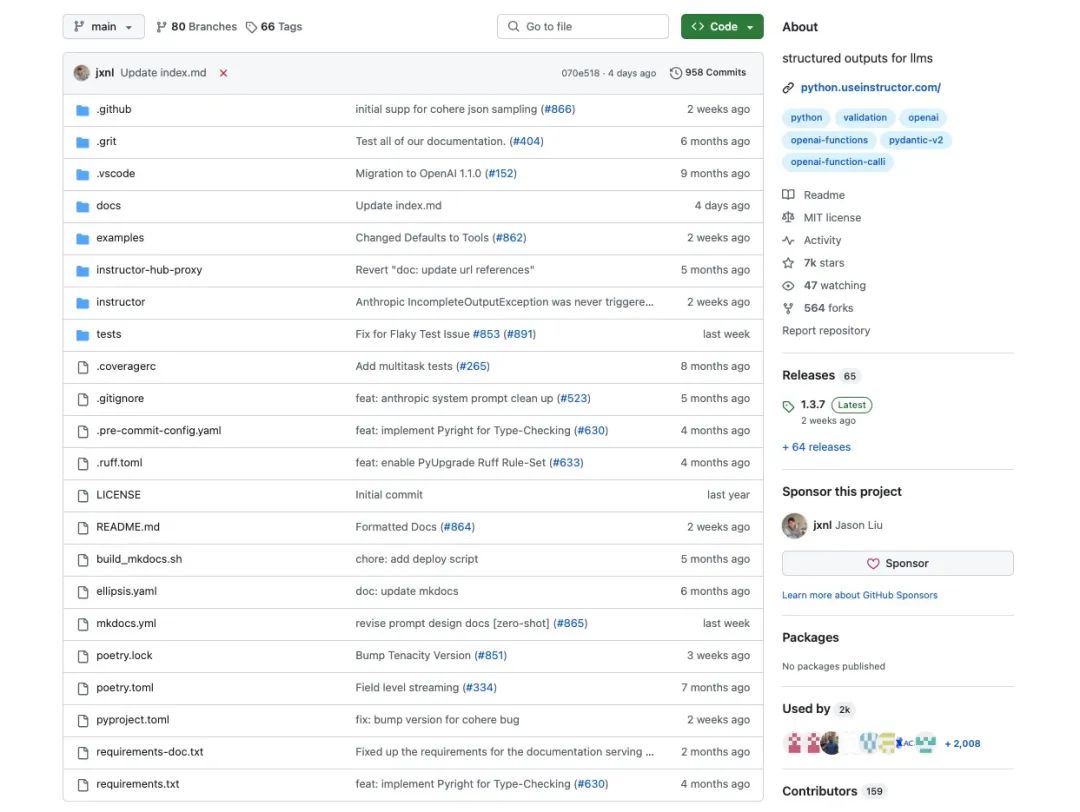Click the Sponsor button
Screen dimensions: 1080x812
pyautogui.click(x=897, y=563)
